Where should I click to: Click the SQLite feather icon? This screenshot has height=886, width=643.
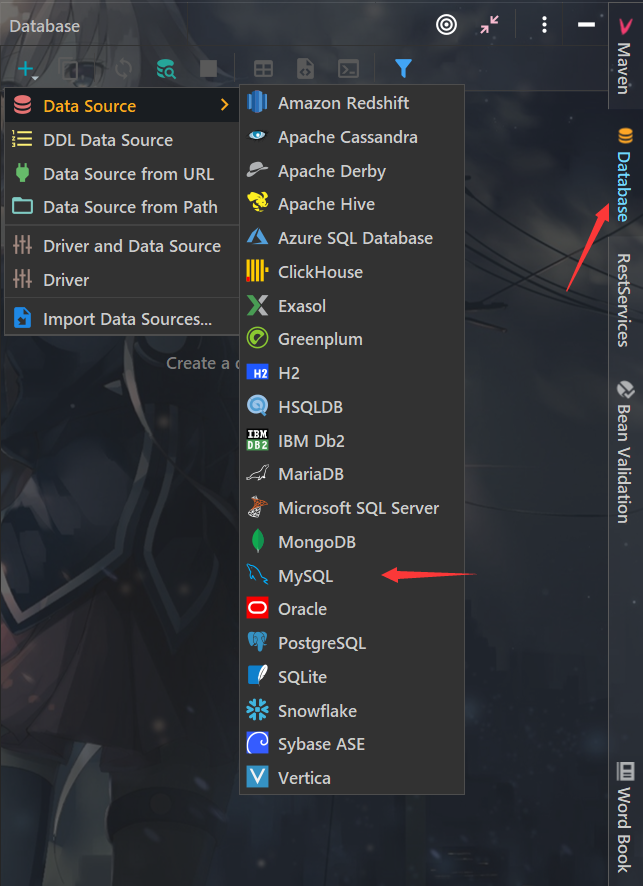(x=258, y=675)
